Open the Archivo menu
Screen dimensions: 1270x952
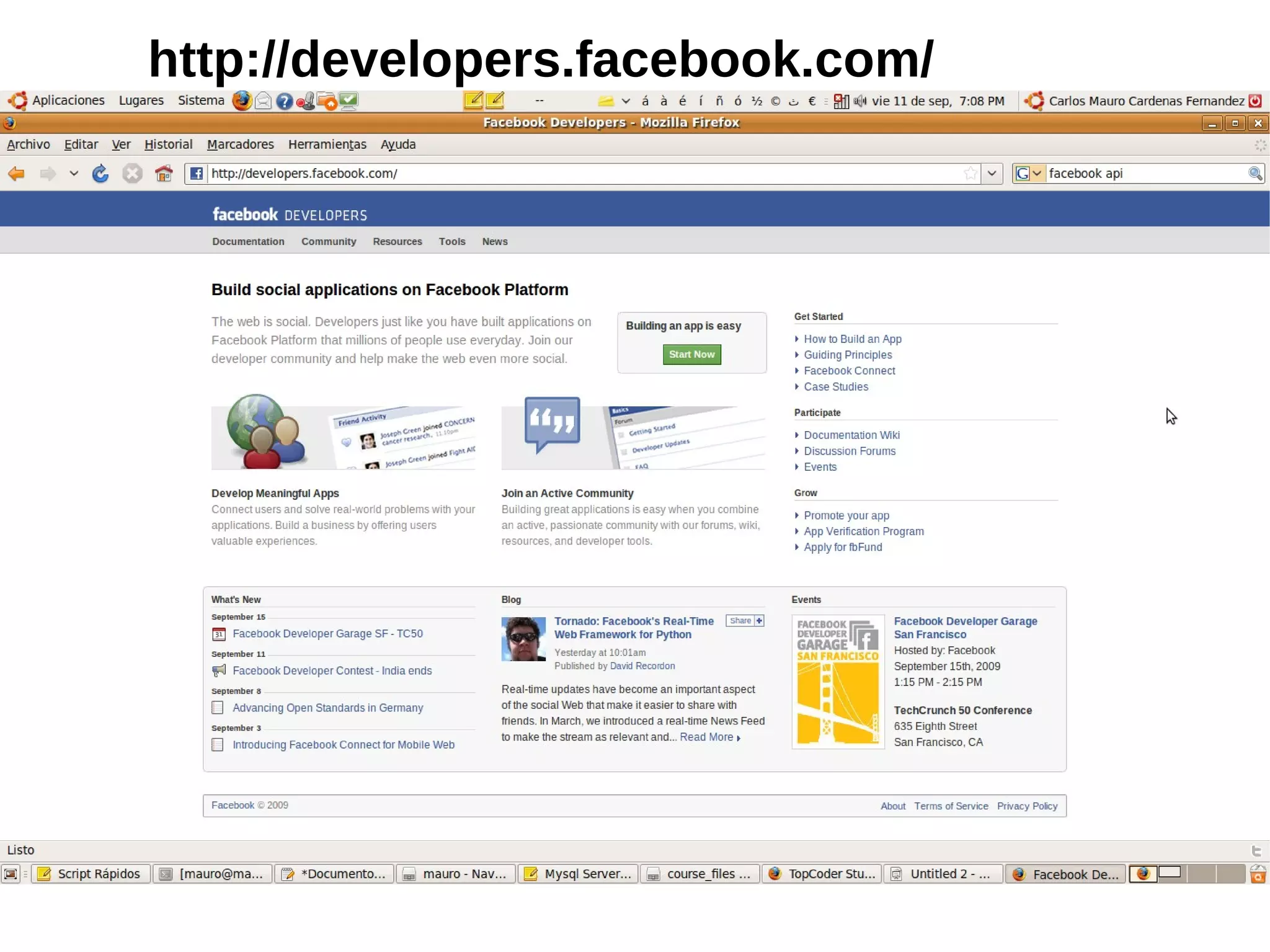click(x=29, y=145)
